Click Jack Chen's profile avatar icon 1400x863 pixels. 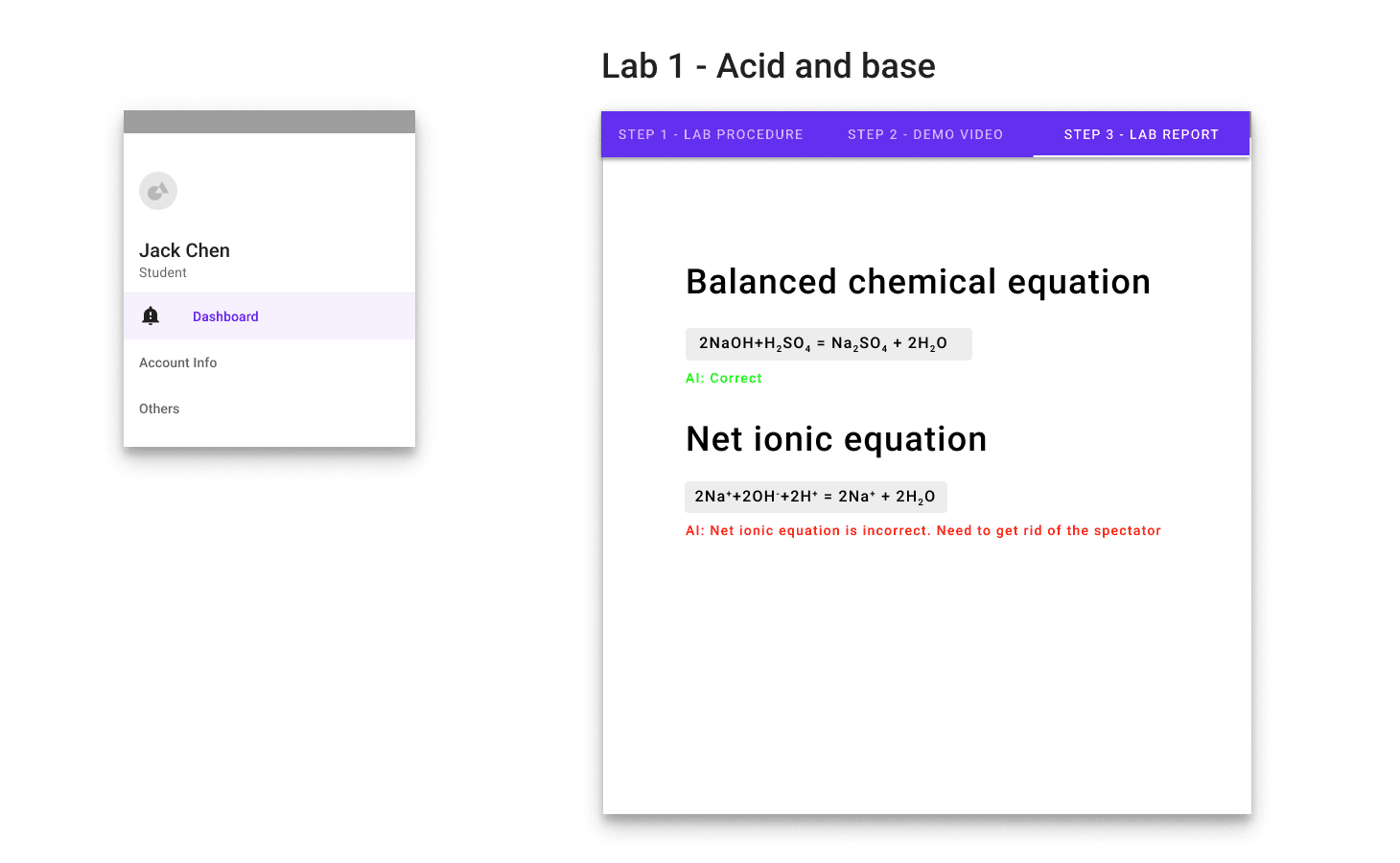(x=157, y=190)
